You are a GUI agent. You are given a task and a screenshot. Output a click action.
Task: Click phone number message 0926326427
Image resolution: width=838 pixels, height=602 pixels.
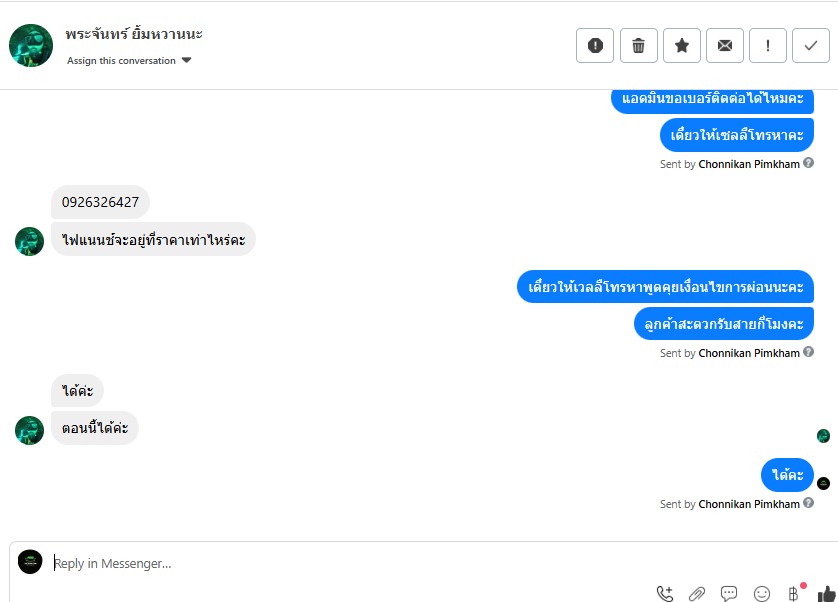100,202
